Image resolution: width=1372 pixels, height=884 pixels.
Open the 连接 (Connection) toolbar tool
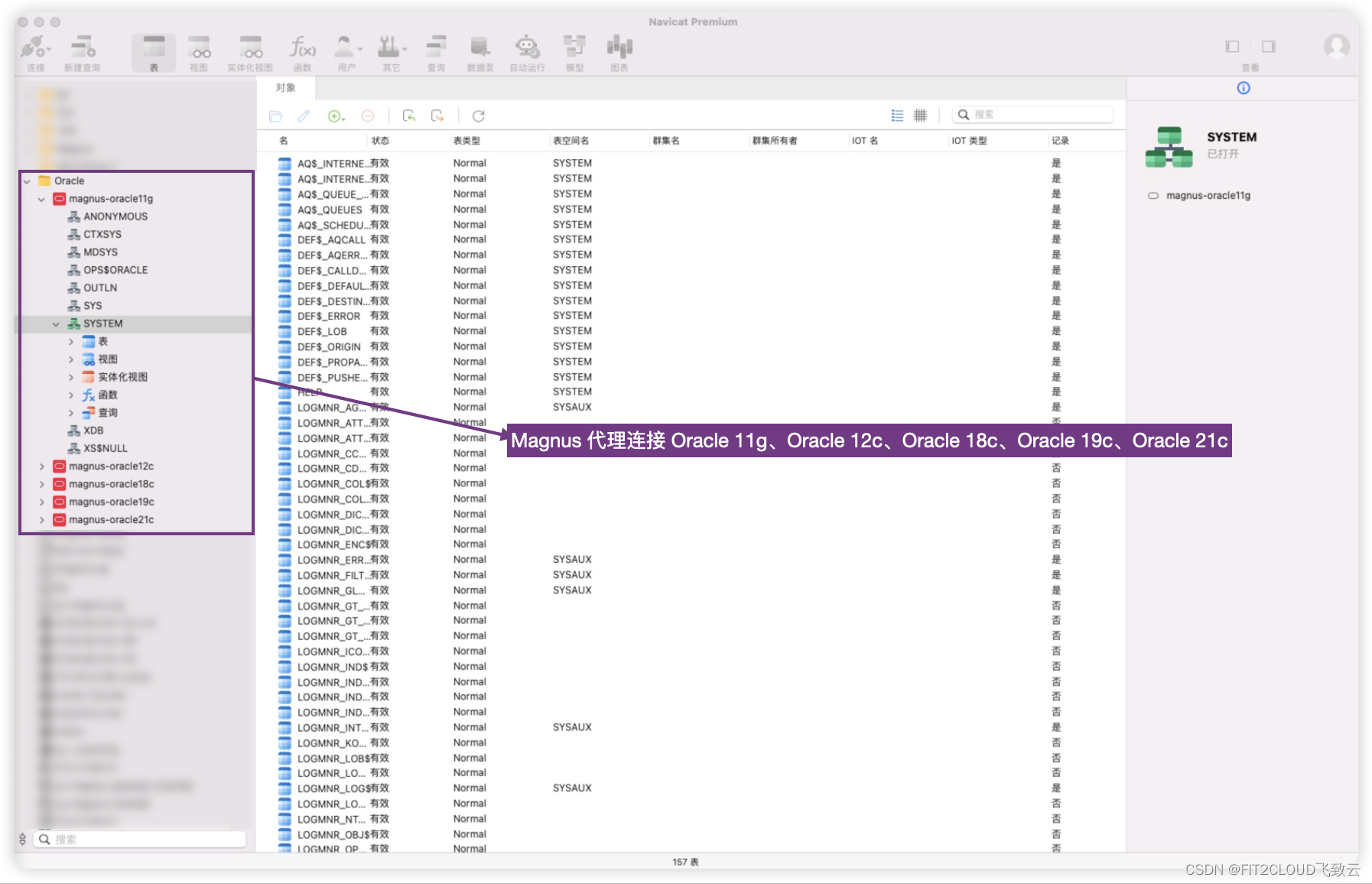point(36,53)
